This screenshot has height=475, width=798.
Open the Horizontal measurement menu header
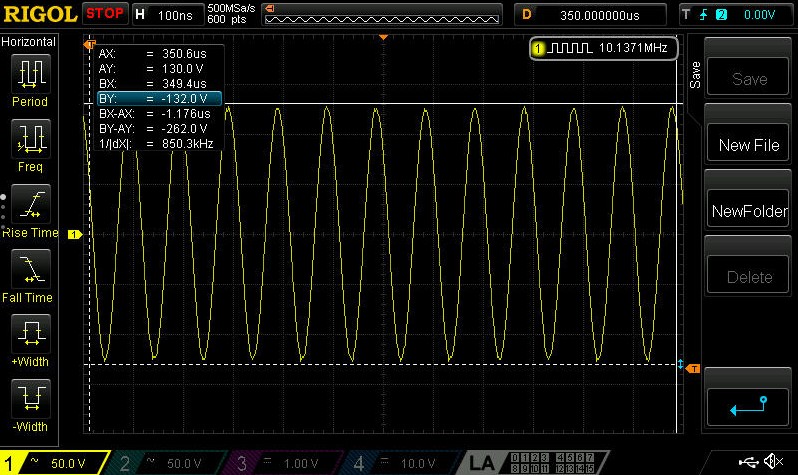coord(29,41)
